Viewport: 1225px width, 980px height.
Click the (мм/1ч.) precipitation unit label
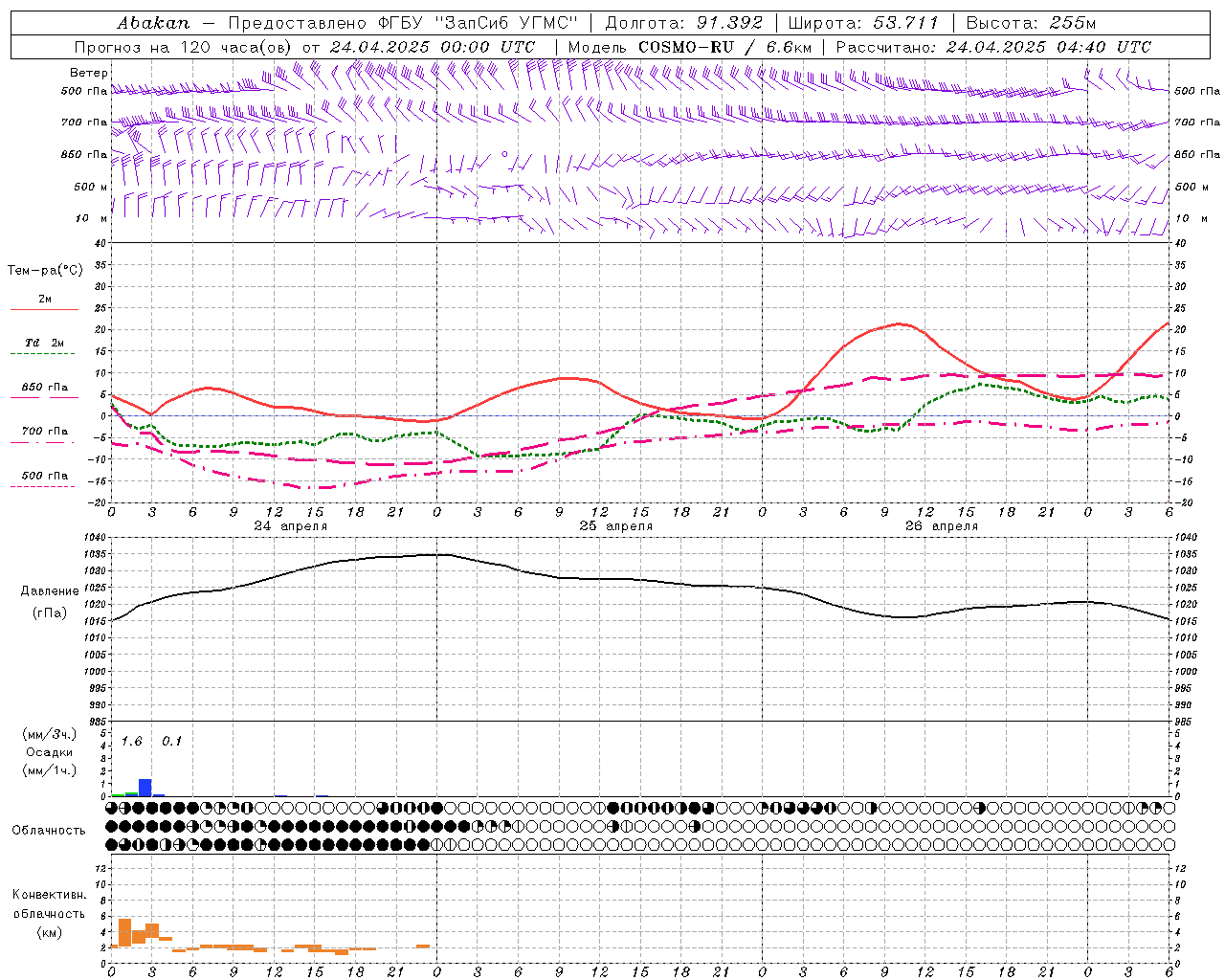tap(50, 770)
